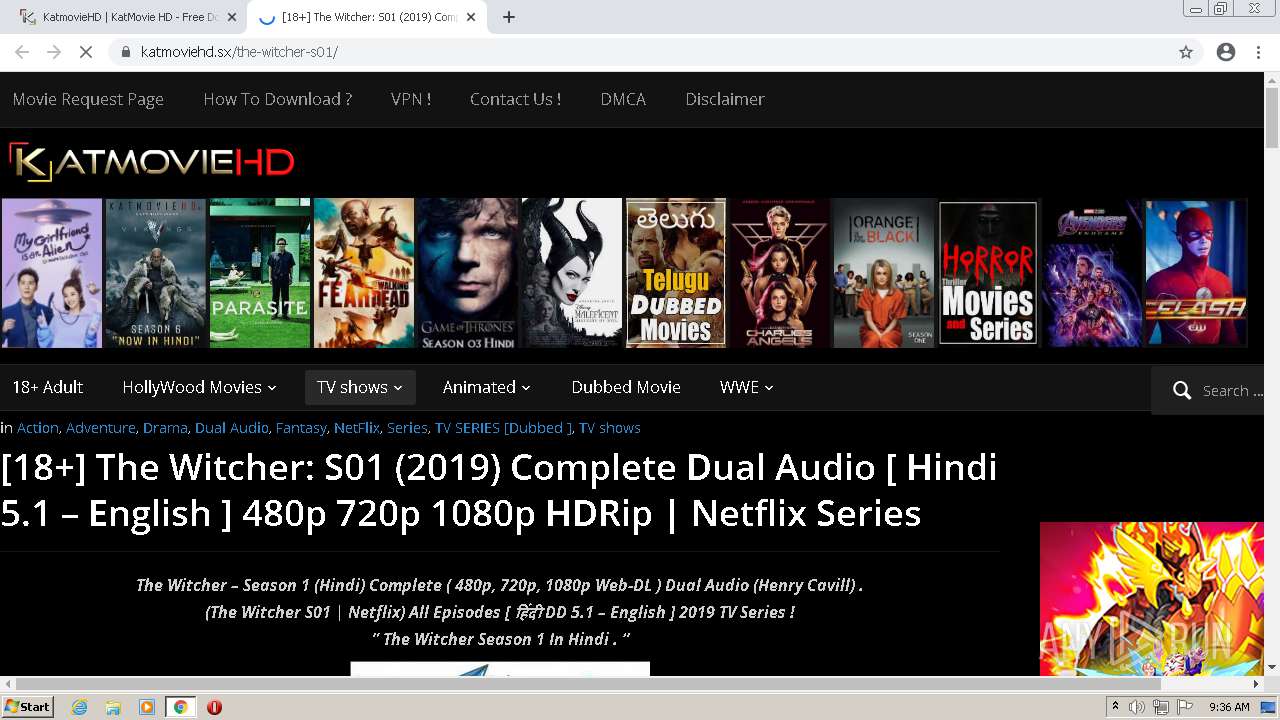Open Orange is the New Black poster

(884, 273)
